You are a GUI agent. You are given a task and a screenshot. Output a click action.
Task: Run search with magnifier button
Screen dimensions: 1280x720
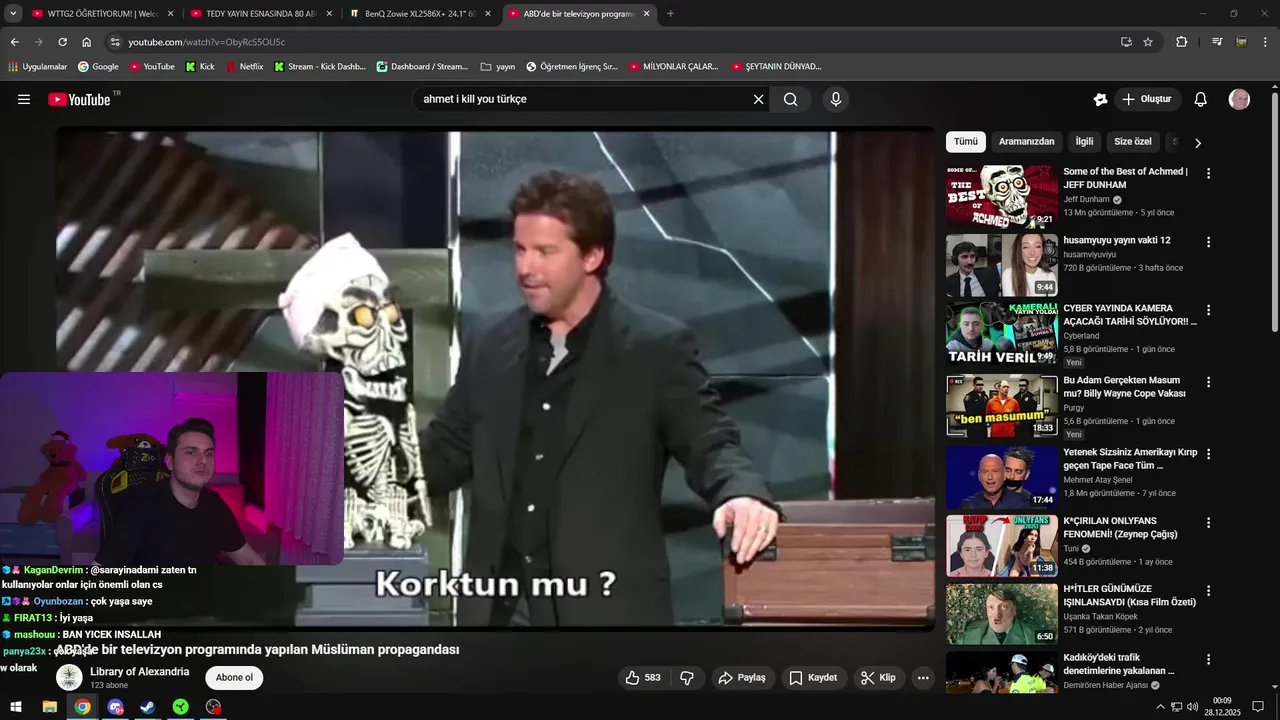click(791, 99)
